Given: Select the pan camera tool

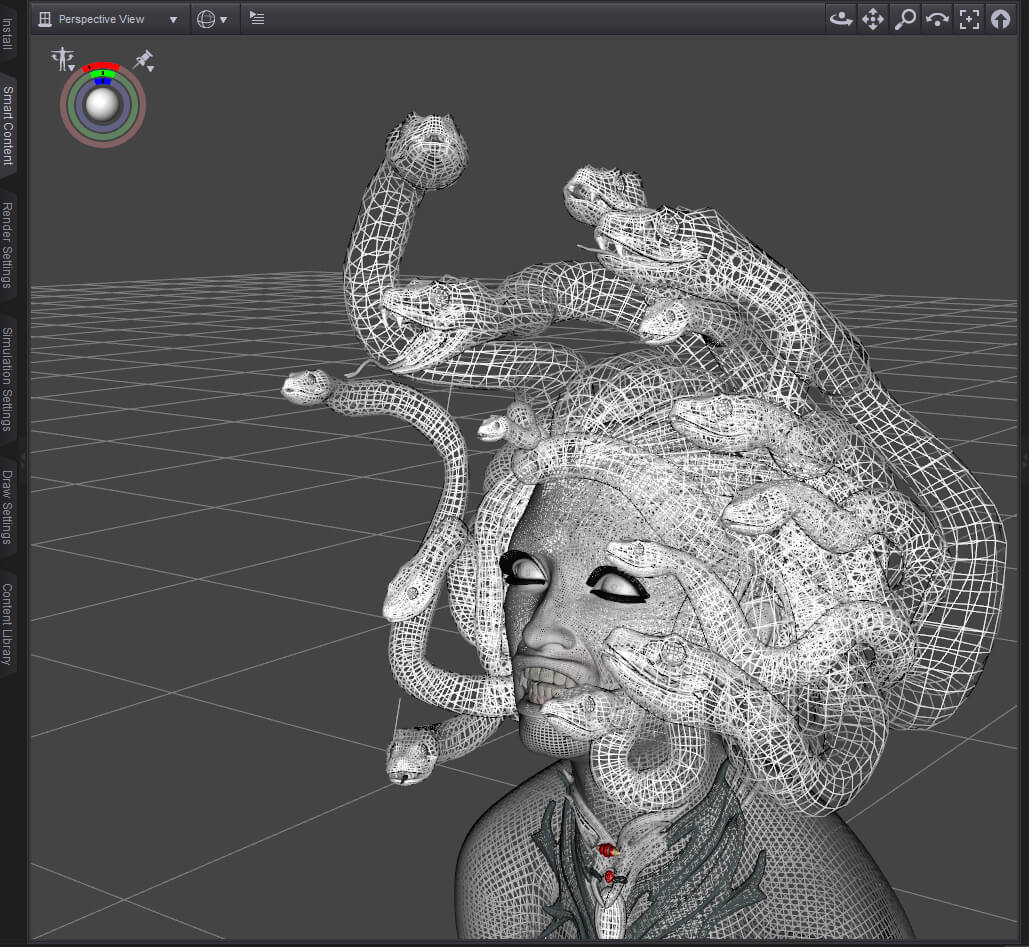Looking at the screenshot, I should [x=873, y=19].
